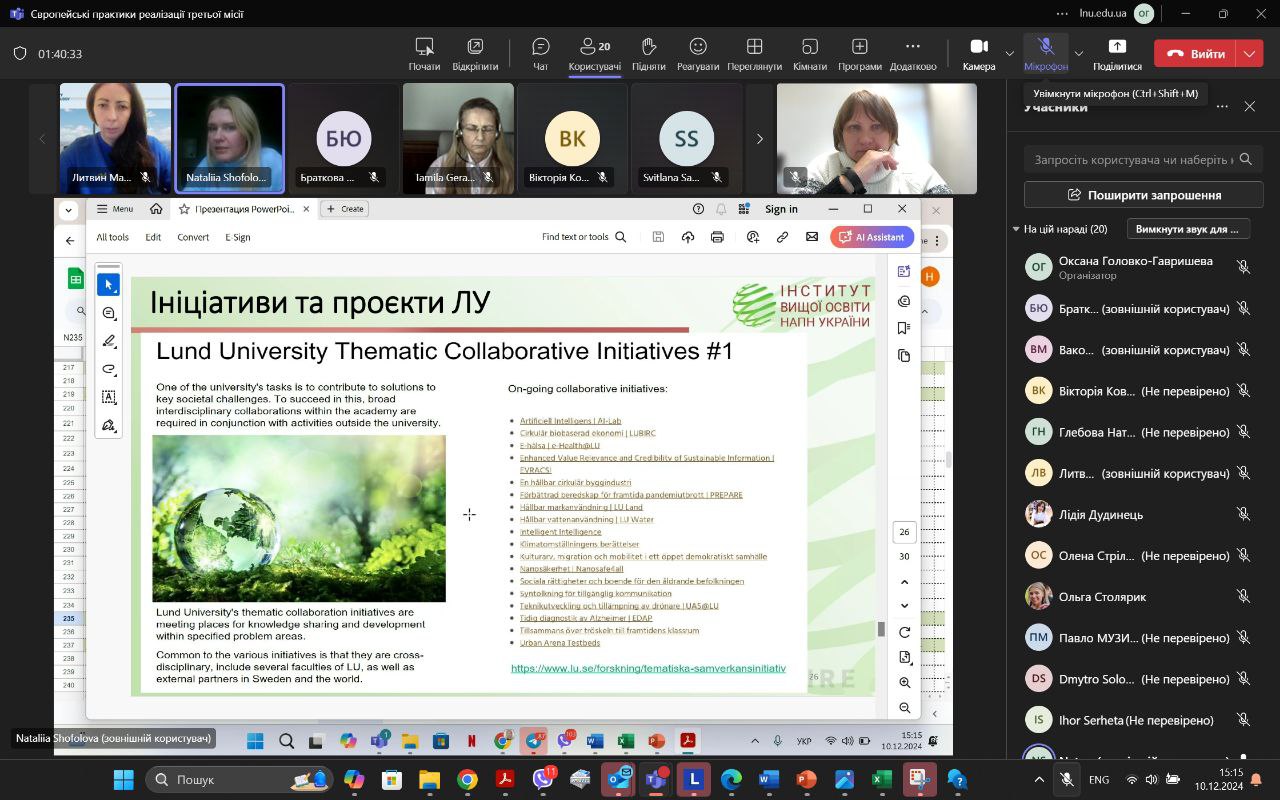The height and width of the screenshot is (800, 1280).
Task: Toggle mic icon for Оксана Головко-Гавришева
Action: [x=1243, y=267]
